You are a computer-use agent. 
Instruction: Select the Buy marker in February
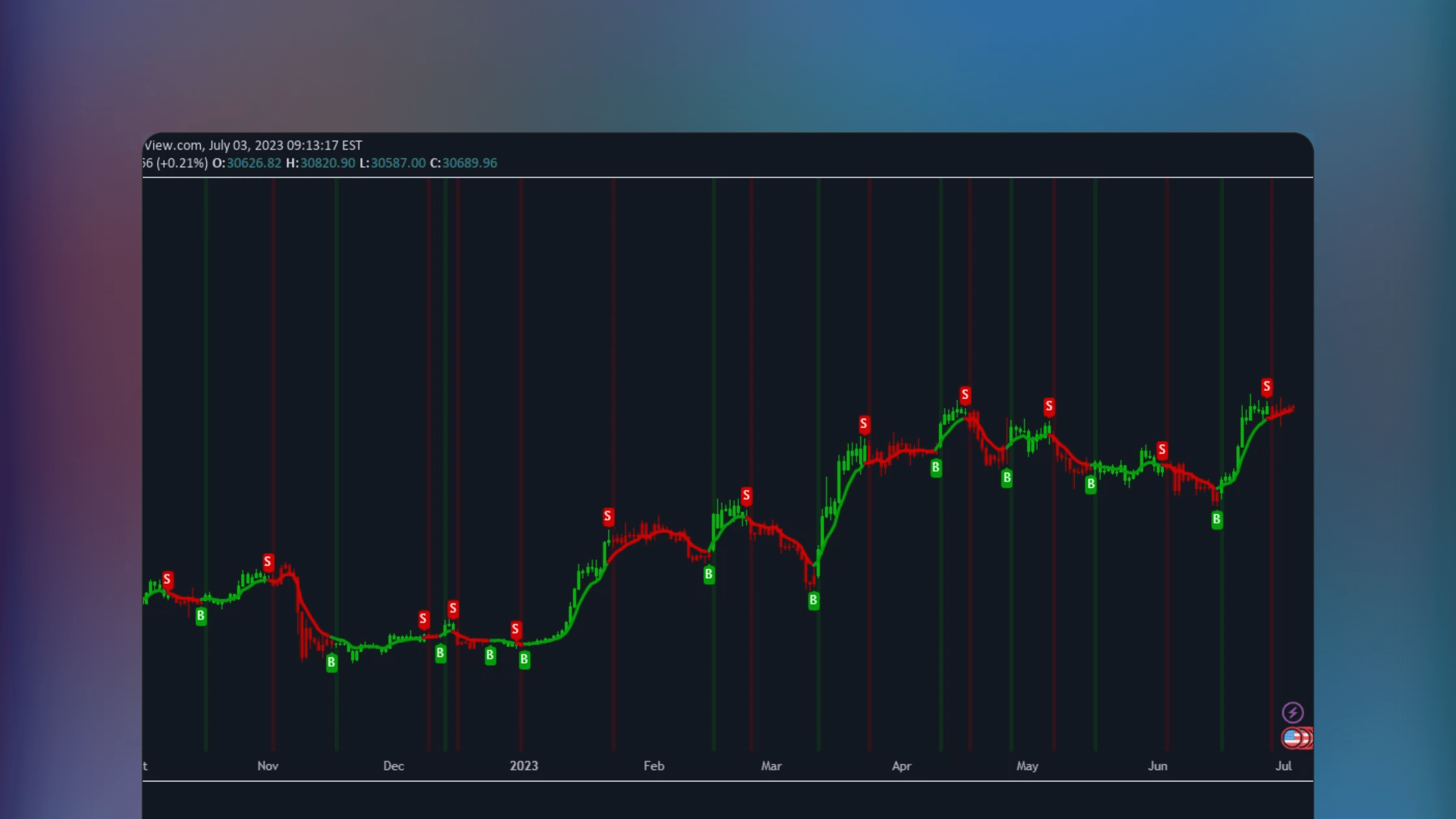point(709,575)
